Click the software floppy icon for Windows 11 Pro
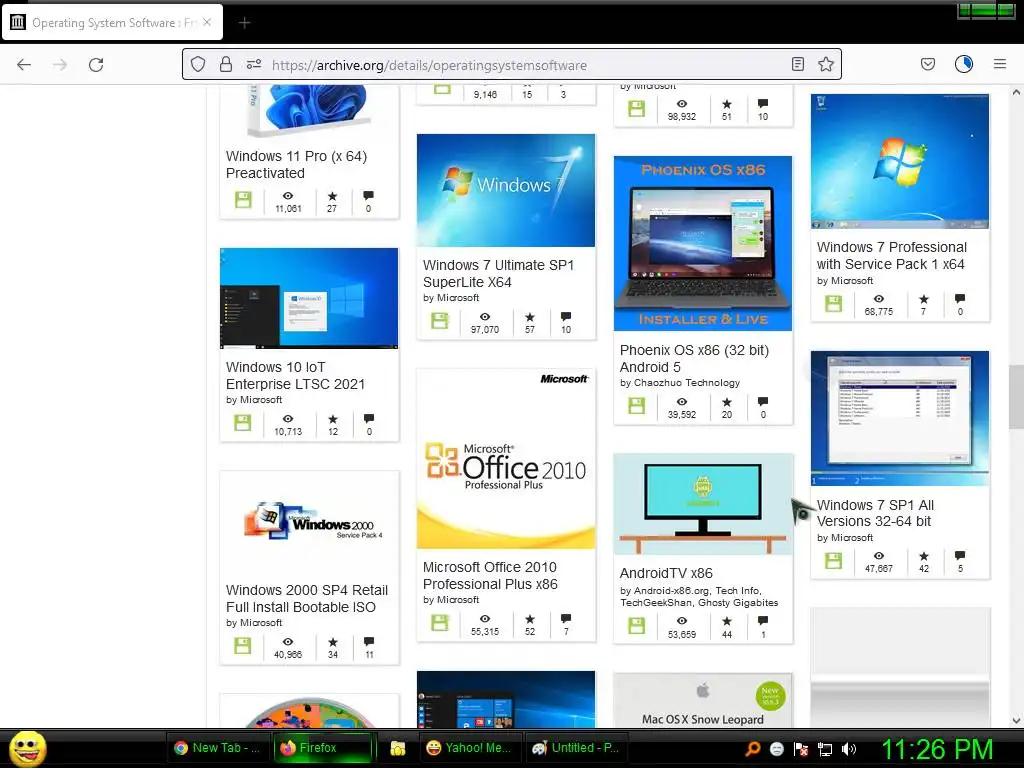Image resolution: width=1024 pixels, height=768 pixels. (243, 200)
